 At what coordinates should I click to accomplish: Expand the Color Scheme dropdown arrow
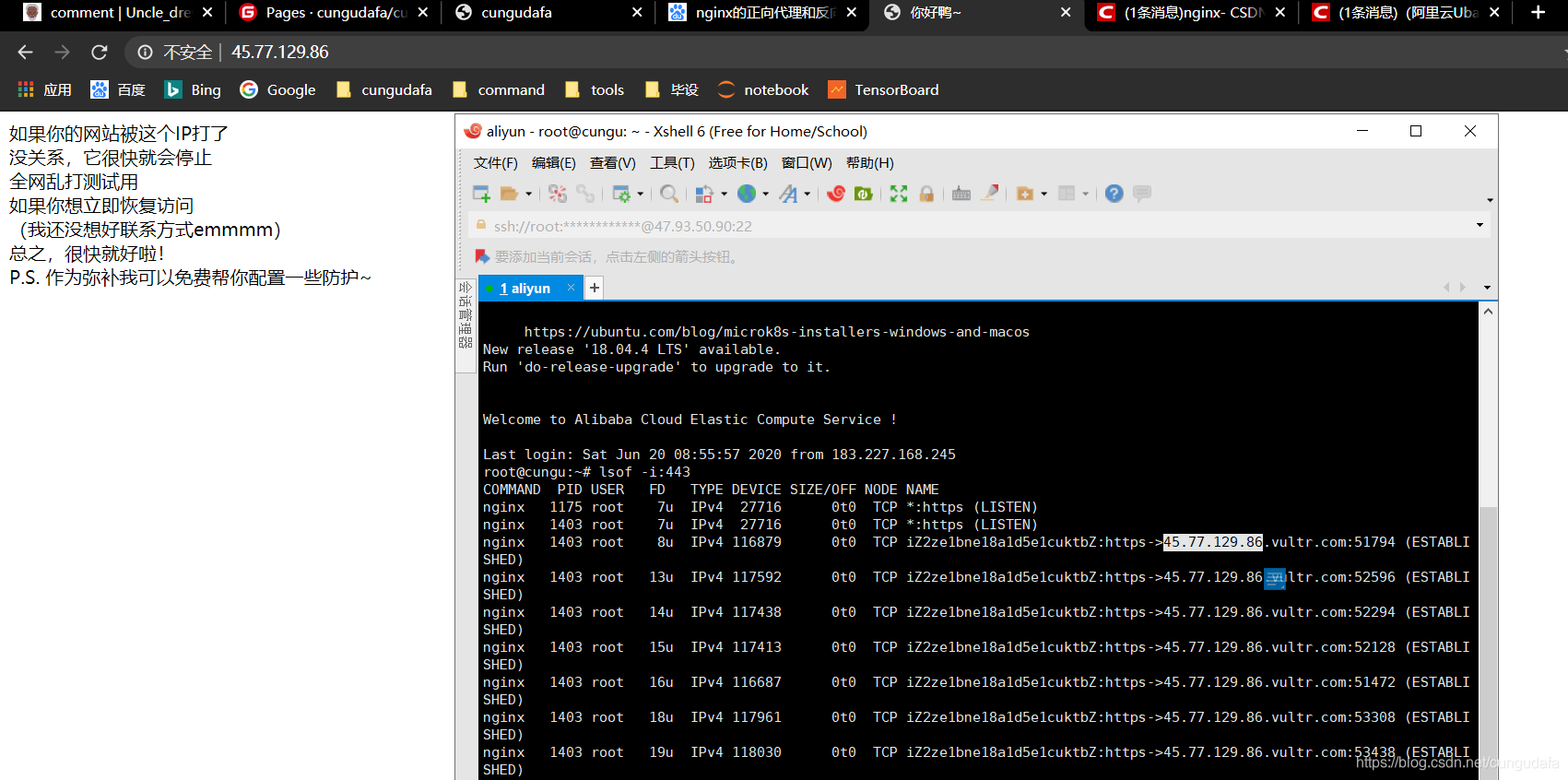tap(724, 194)
